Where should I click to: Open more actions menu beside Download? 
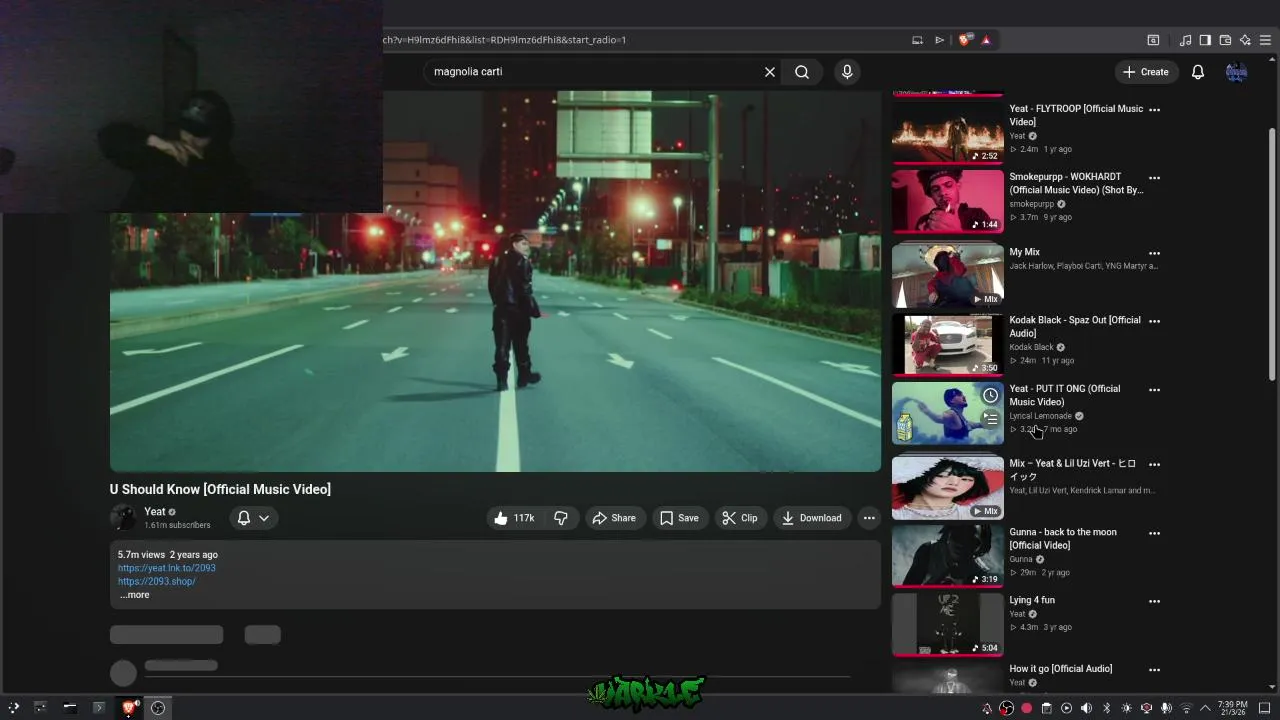[869, 518]
